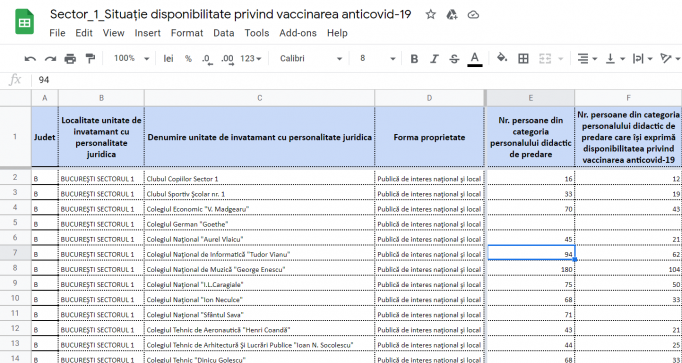Viewport: 682px width, 363px height.
Task: Open the font size 8 dropdown
Action: (x=377, y=58)
